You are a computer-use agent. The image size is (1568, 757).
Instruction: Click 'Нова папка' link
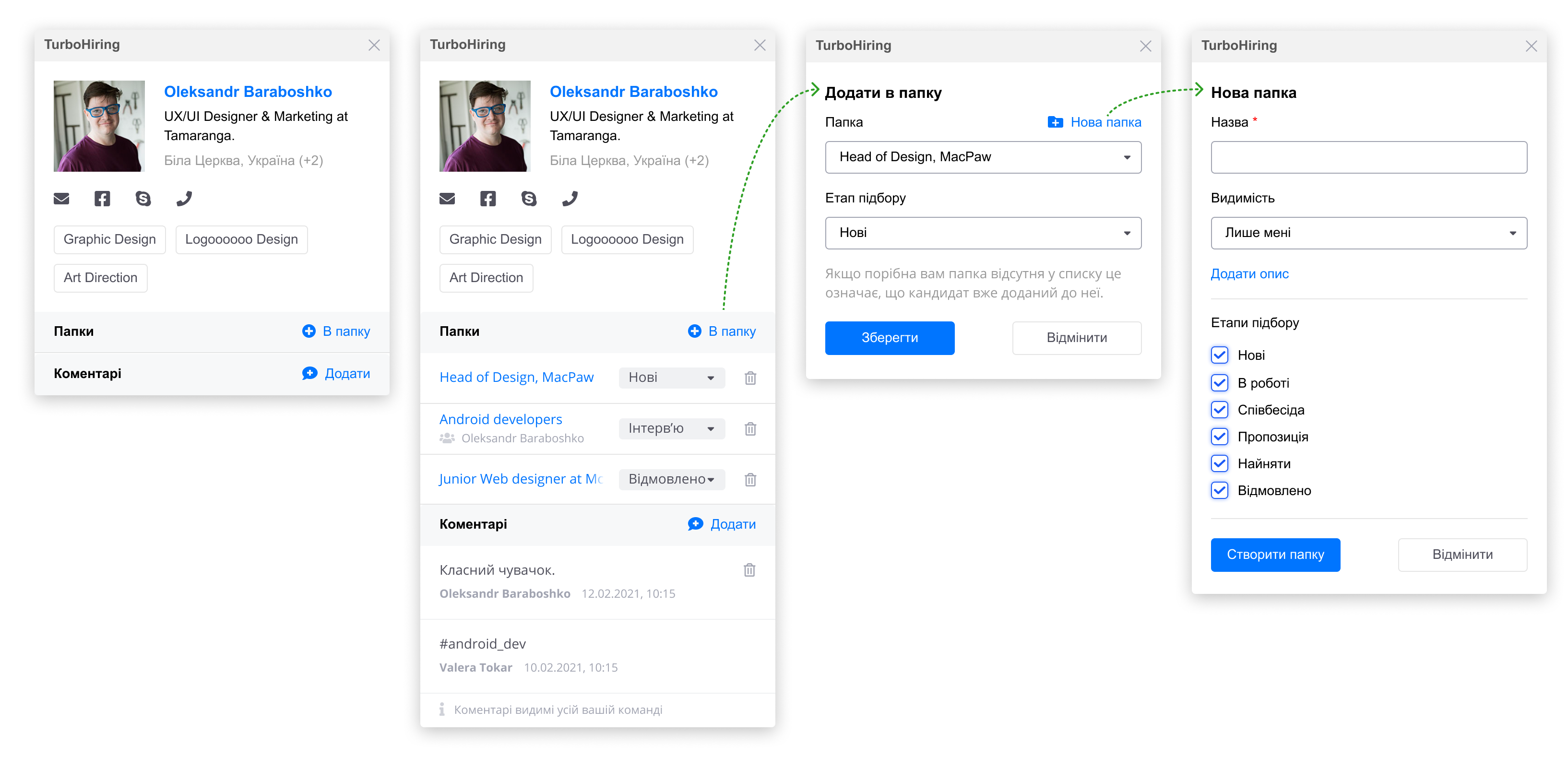point(1105,122)
